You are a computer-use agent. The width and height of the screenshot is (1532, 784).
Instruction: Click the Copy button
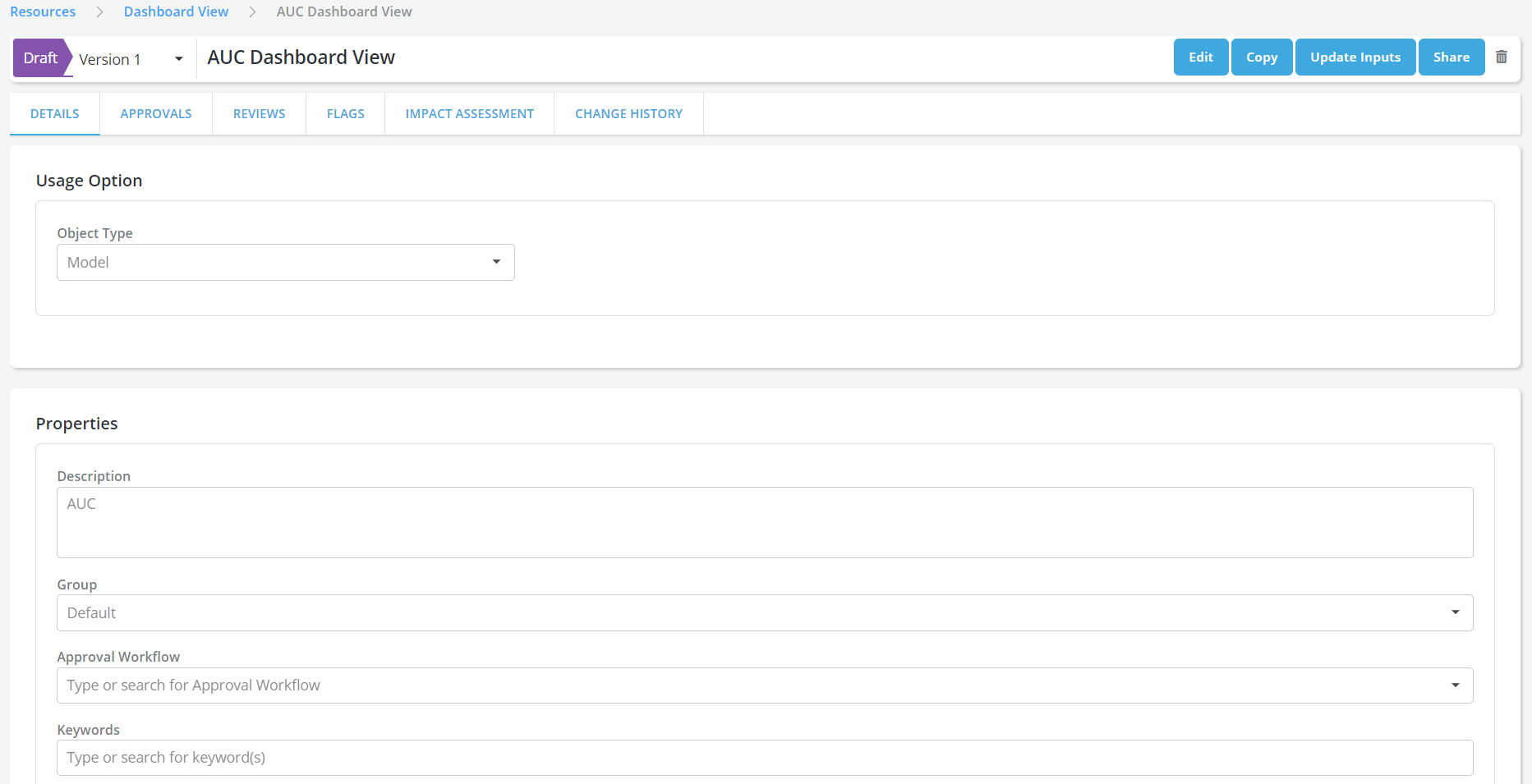(1261, 57)
